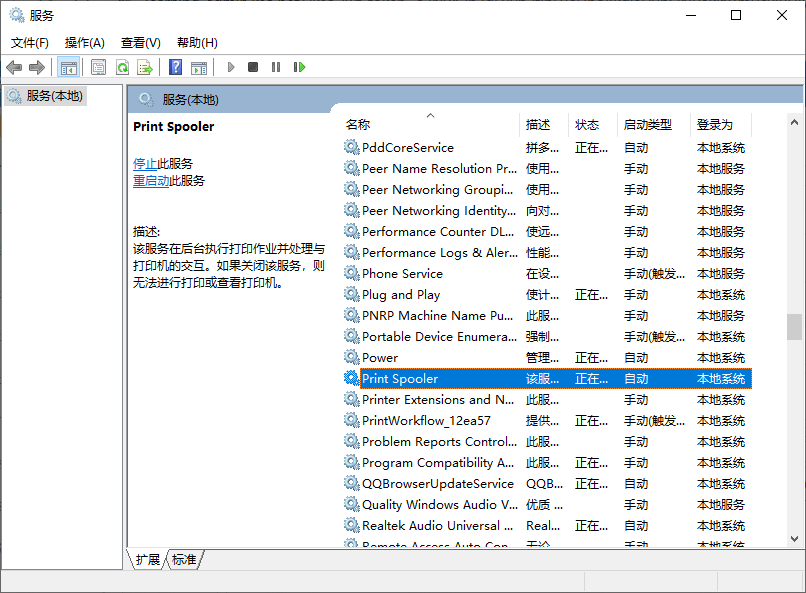Select Peer Networking Identity... service
The image size is (806, 593).
coord(439,211)
